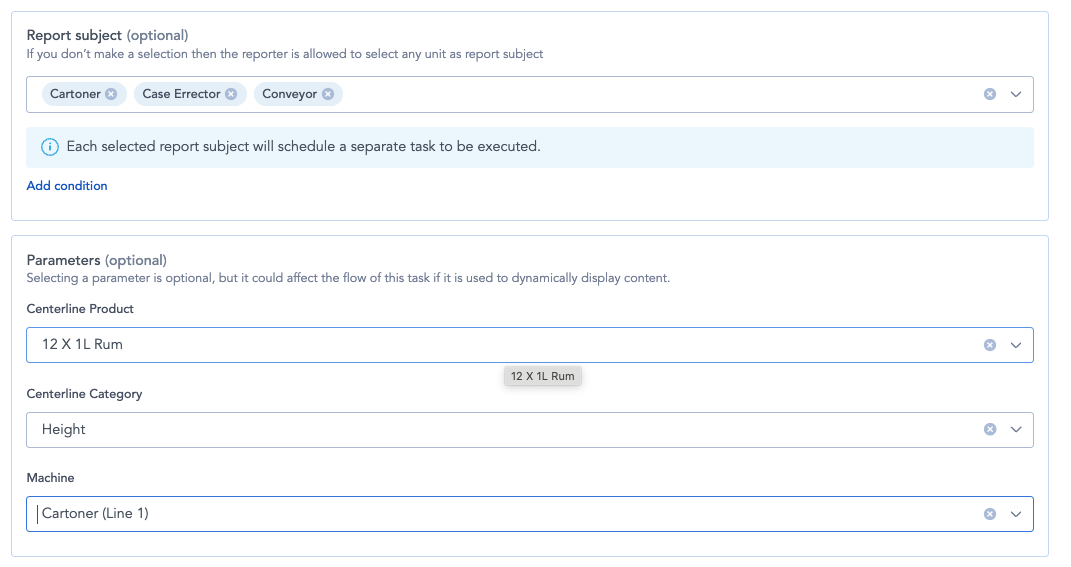This screenshot has height=567, width=1071.
Task: Clear the Centerline Category selection
Action: click(990, 429)
